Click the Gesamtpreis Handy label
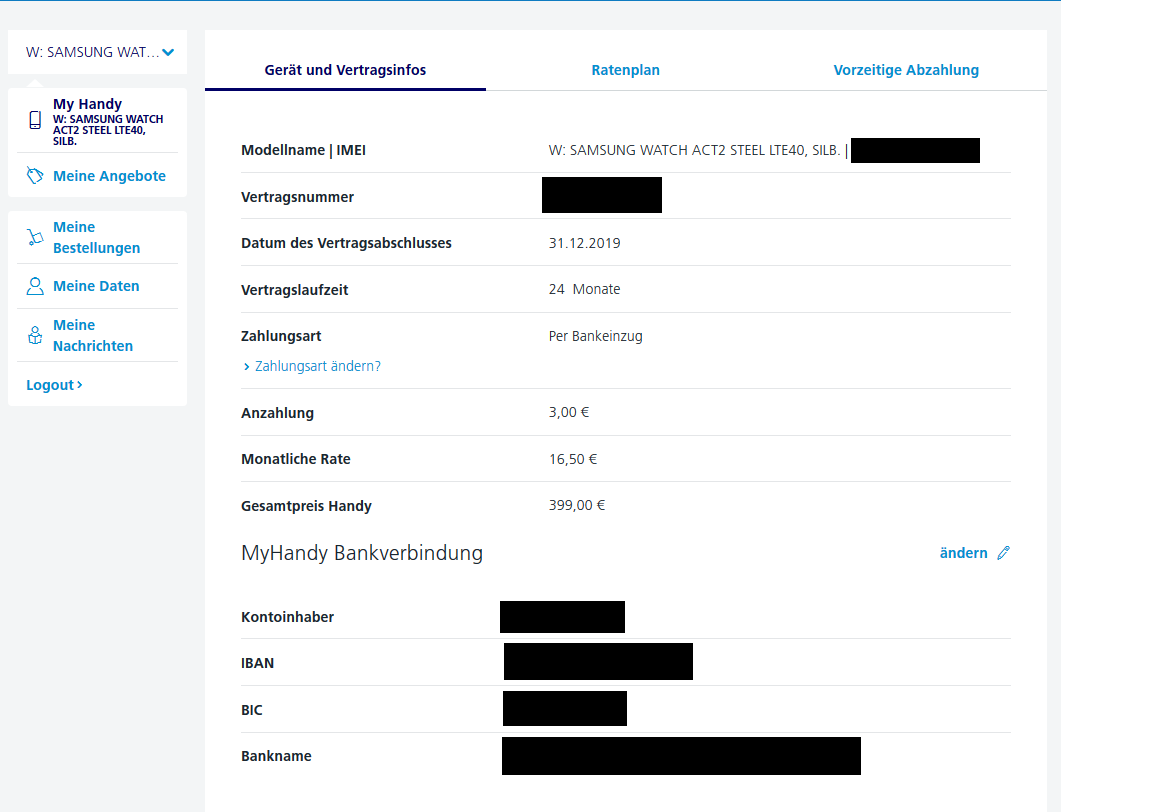The width and height of the screenshot is (1152, 812). 306,506
